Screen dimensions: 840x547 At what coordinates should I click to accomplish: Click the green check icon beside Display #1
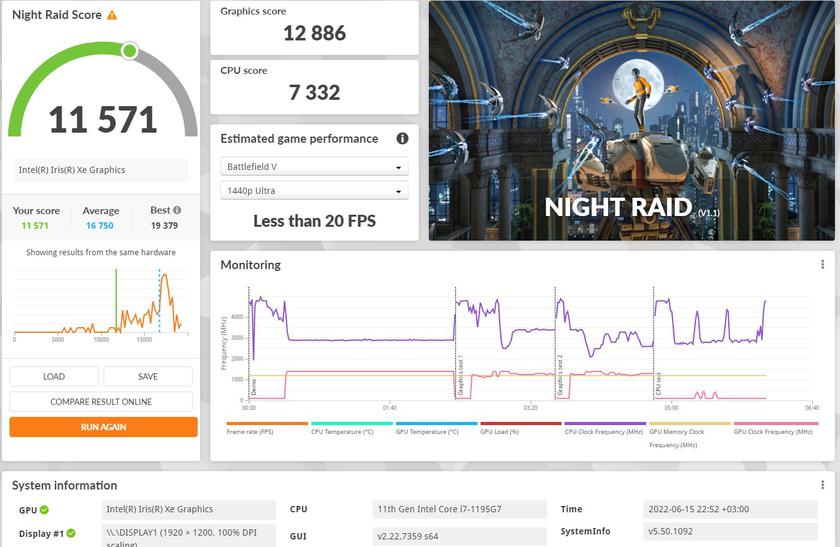(72, 532)
